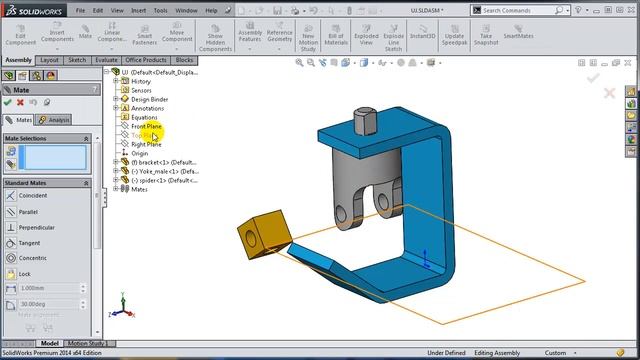Select Origin in the tree
The image size is (640, 360).
pos(140,153)
